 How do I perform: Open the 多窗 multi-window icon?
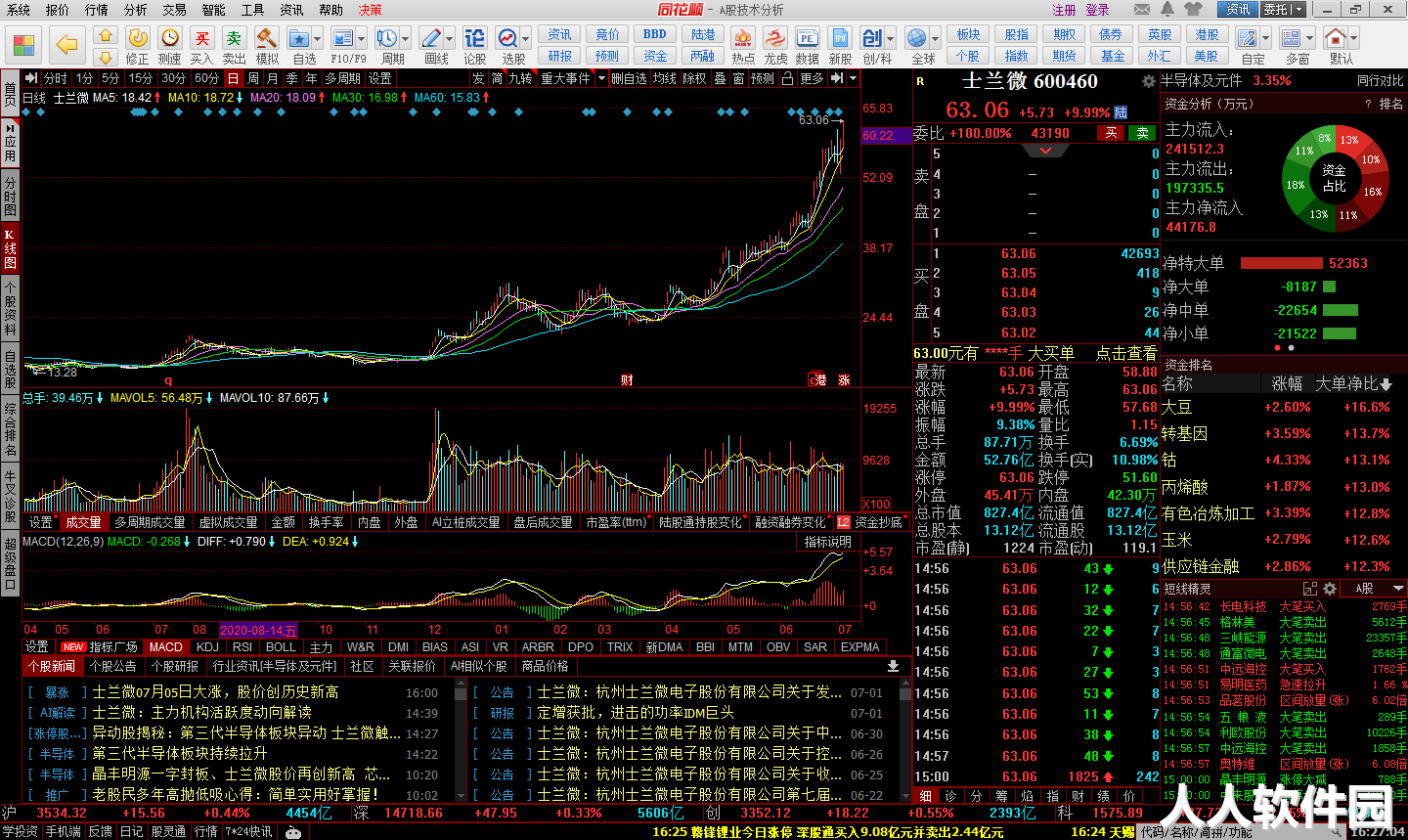click(x=1292, y=38)
